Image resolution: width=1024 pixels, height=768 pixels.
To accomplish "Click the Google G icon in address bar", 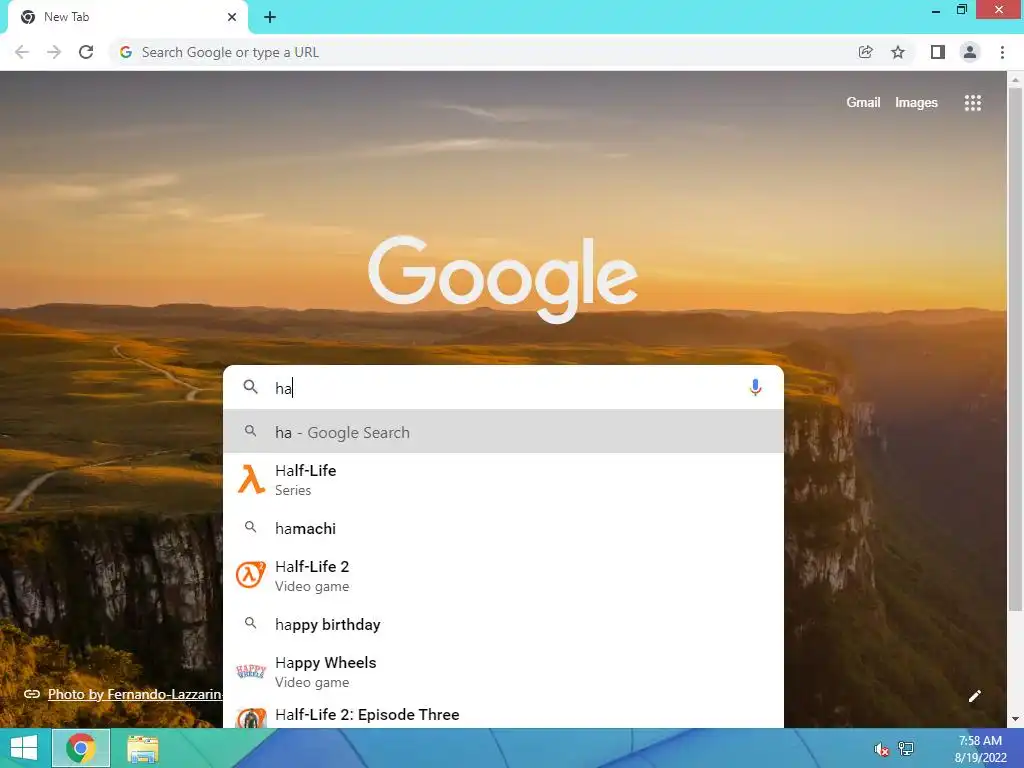I will click(126, 52).
